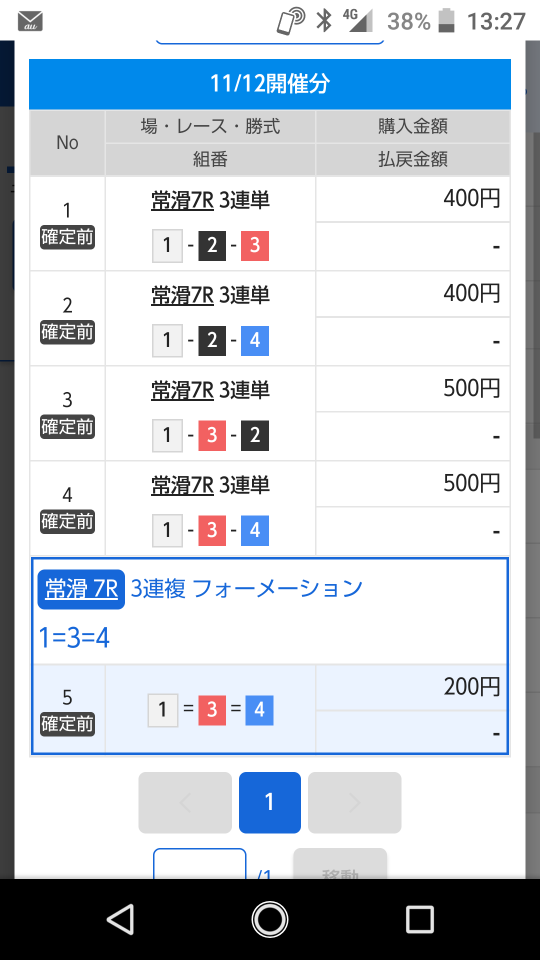Go to next page arrow button
This screenshot has height=960, width=540.
(354, 802)
